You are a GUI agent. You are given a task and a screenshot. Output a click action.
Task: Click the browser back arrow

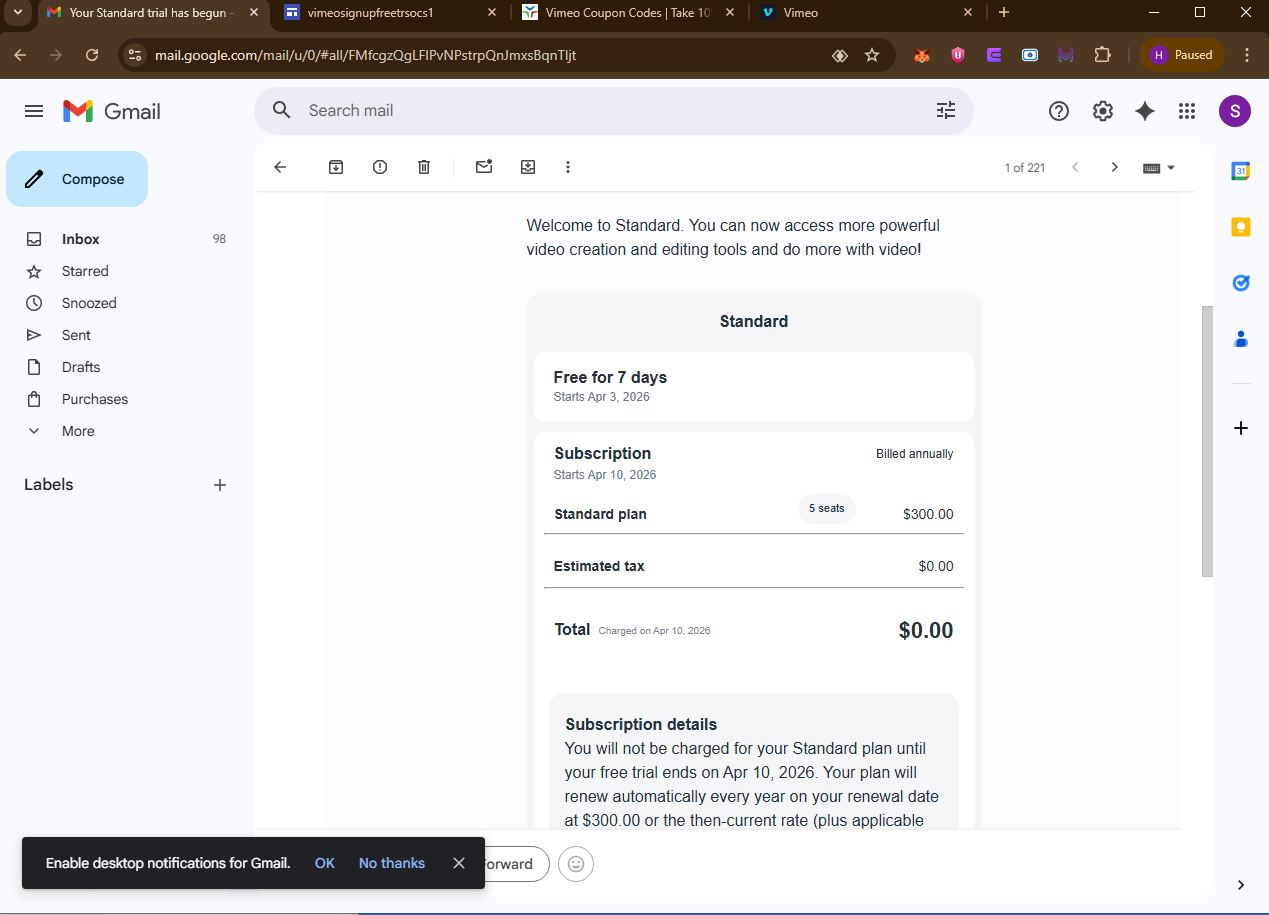click(x=20, y=55)
